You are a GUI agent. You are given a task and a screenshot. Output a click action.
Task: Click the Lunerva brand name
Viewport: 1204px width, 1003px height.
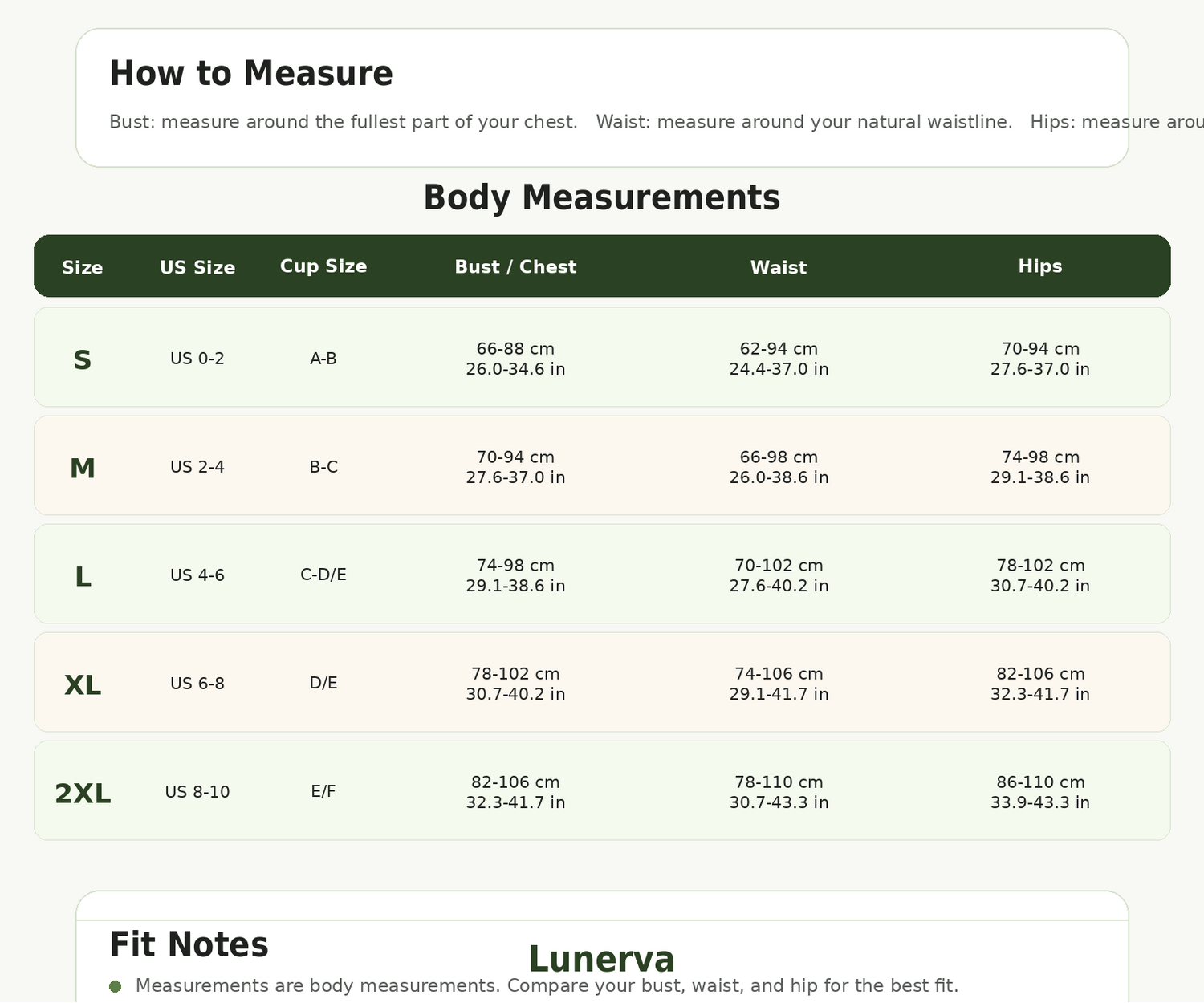602,960
